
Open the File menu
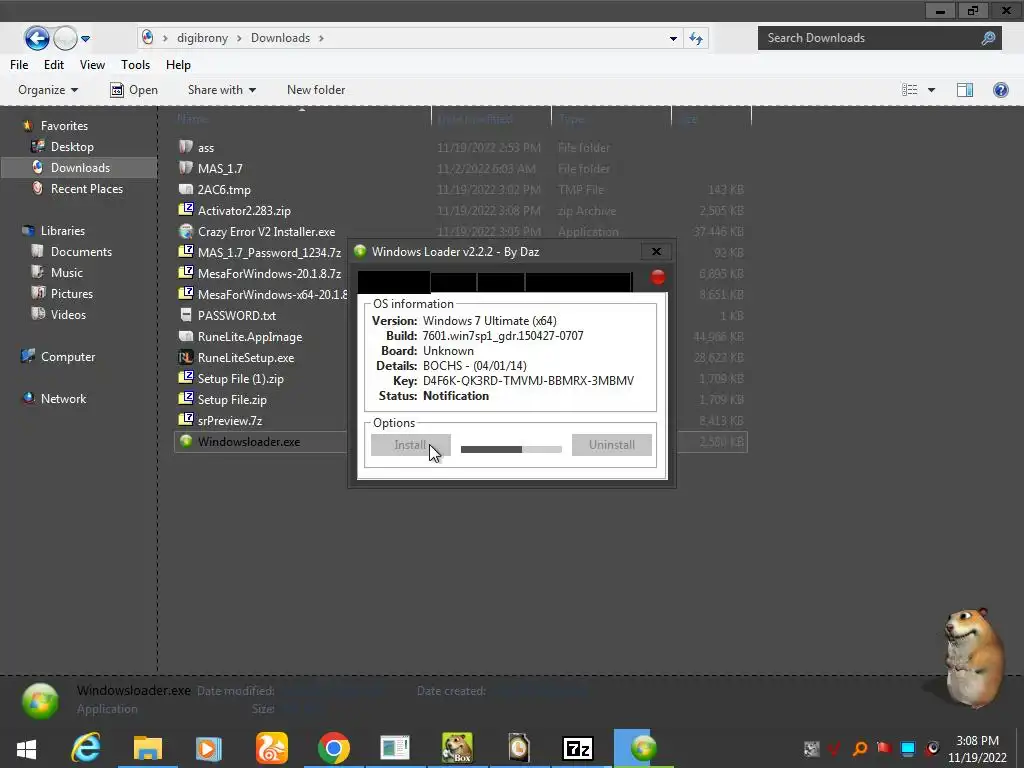pyautogui.click(x=19, y=65)
